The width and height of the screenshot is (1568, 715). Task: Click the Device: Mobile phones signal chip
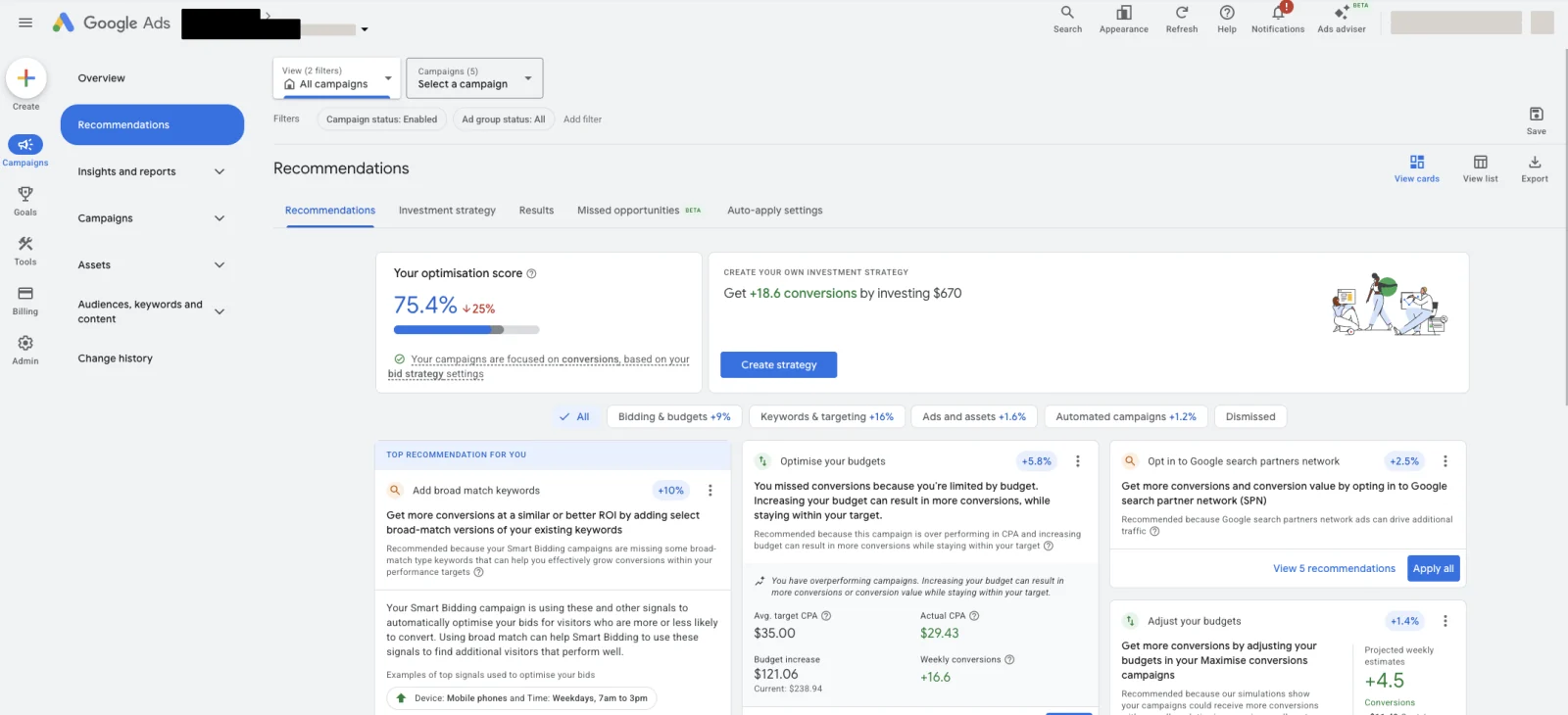coord(521,698)
